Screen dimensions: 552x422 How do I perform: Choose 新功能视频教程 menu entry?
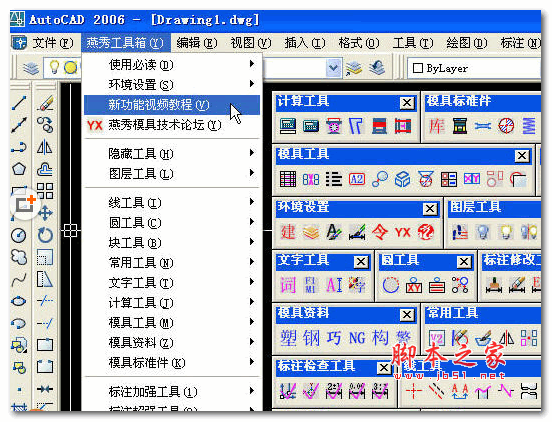pos(172,105)
